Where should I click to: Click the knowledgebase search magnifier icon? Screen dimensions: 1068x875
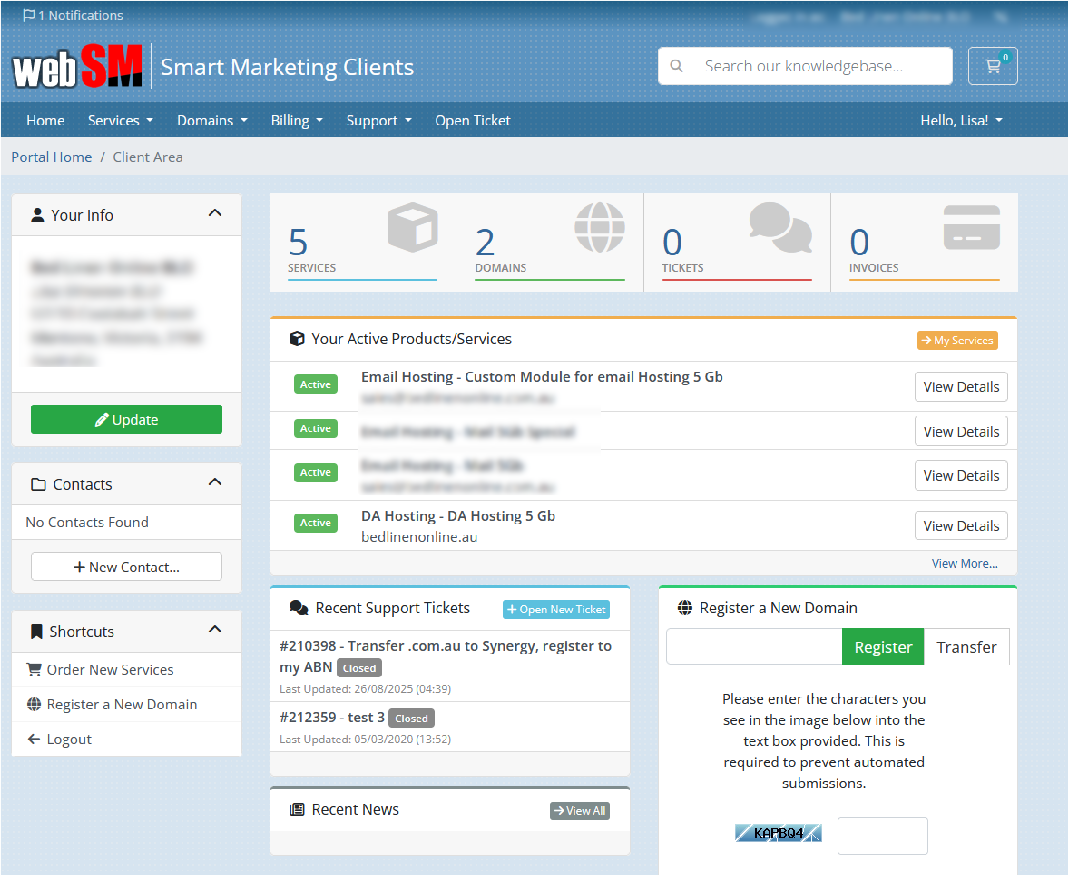point(677,66)
